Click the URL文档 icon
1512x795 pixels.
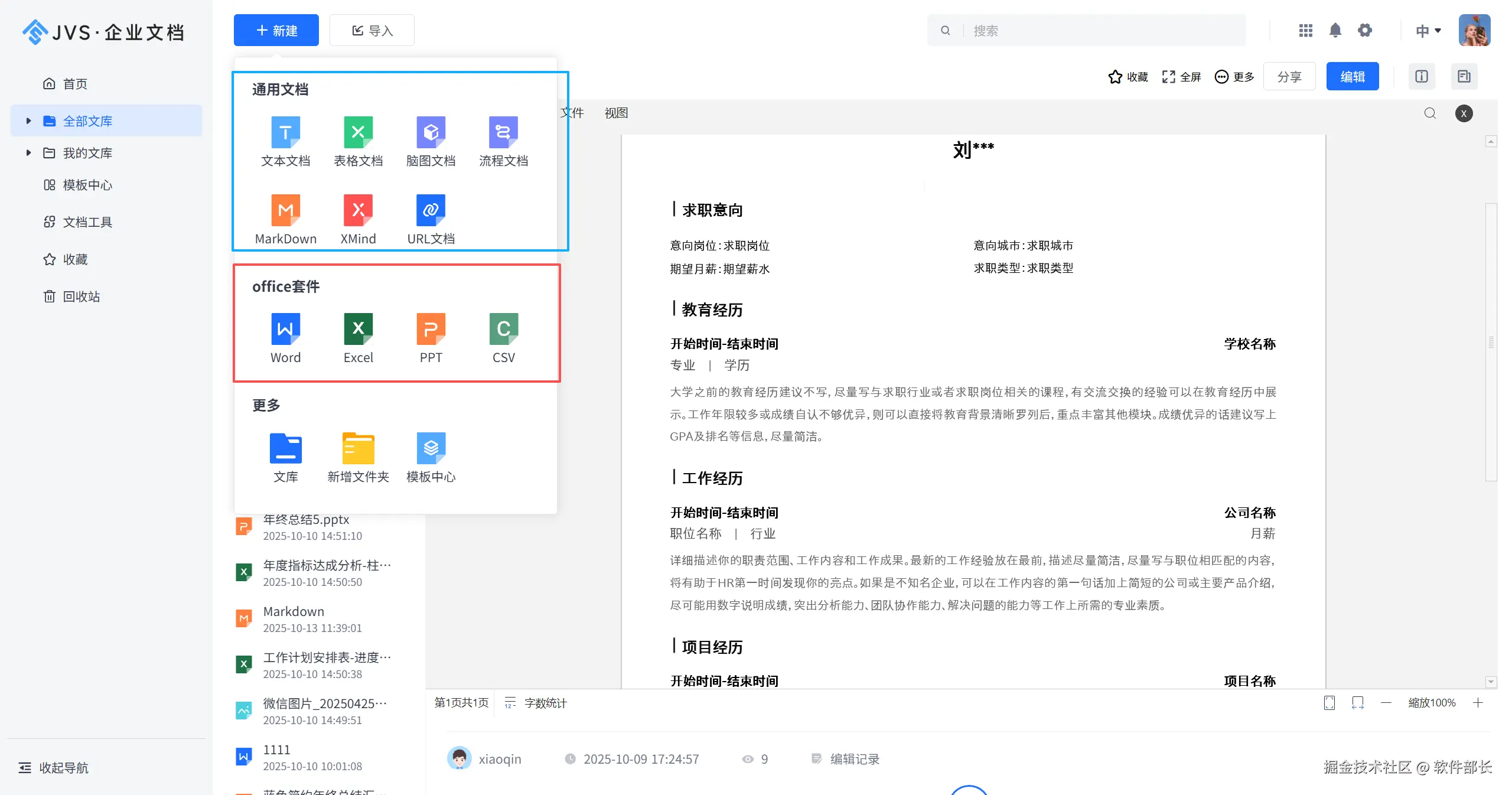pos(431,210)
